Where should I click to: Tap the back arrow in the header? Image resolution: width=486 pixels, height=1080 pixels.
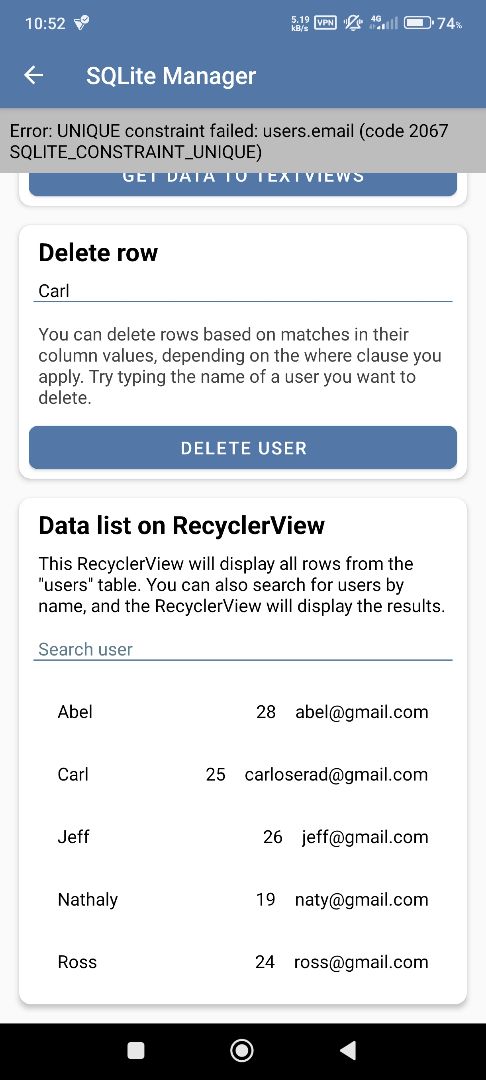point(34,76)
